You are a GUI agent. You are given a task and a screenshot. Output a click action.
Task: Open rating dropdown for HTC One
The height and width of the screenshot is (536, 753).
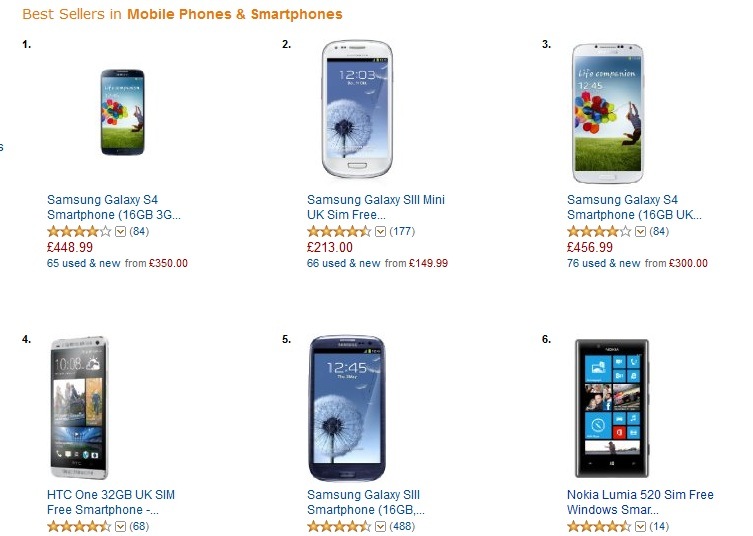120,526
